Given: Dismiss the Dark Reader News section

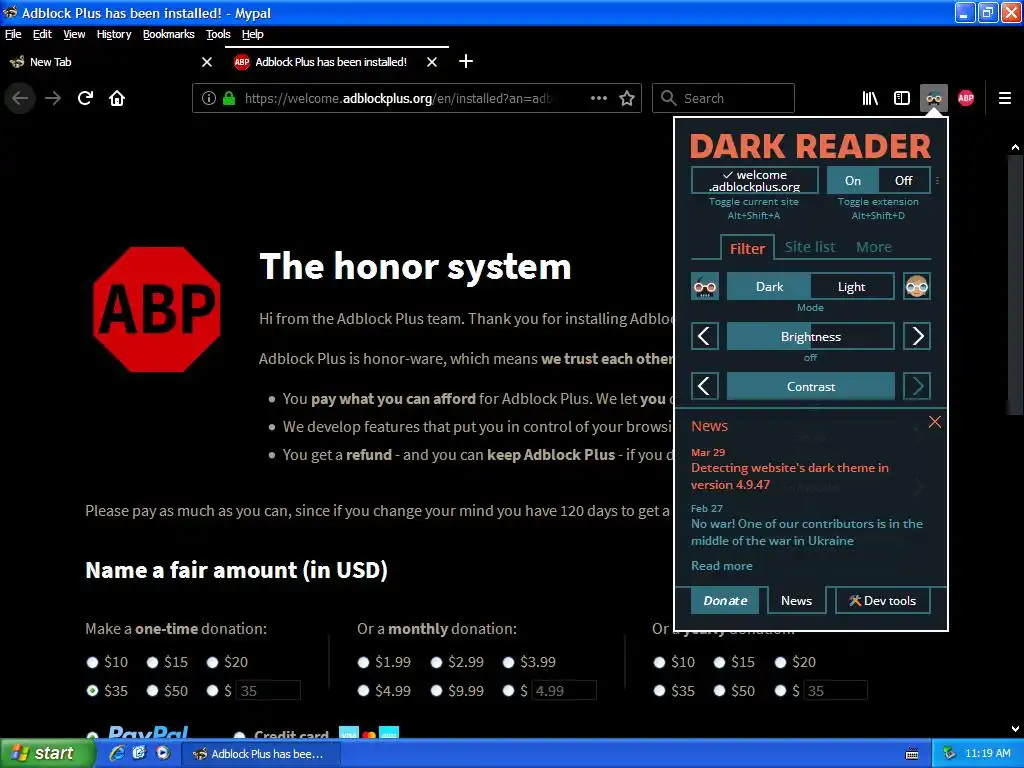Looking at the screenshot, I should 935,422.
